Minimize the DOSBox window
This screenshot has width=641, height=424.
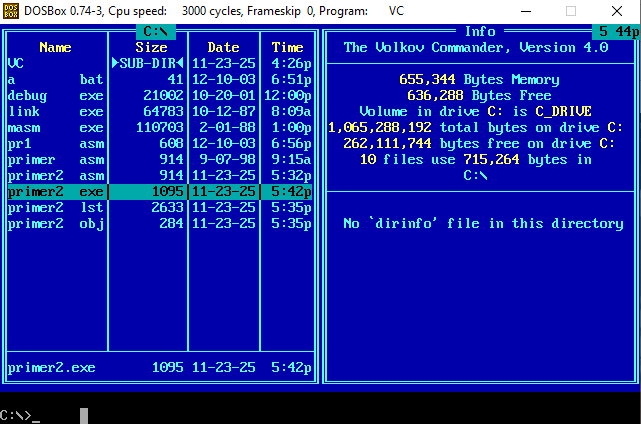[x=526, y=11]
